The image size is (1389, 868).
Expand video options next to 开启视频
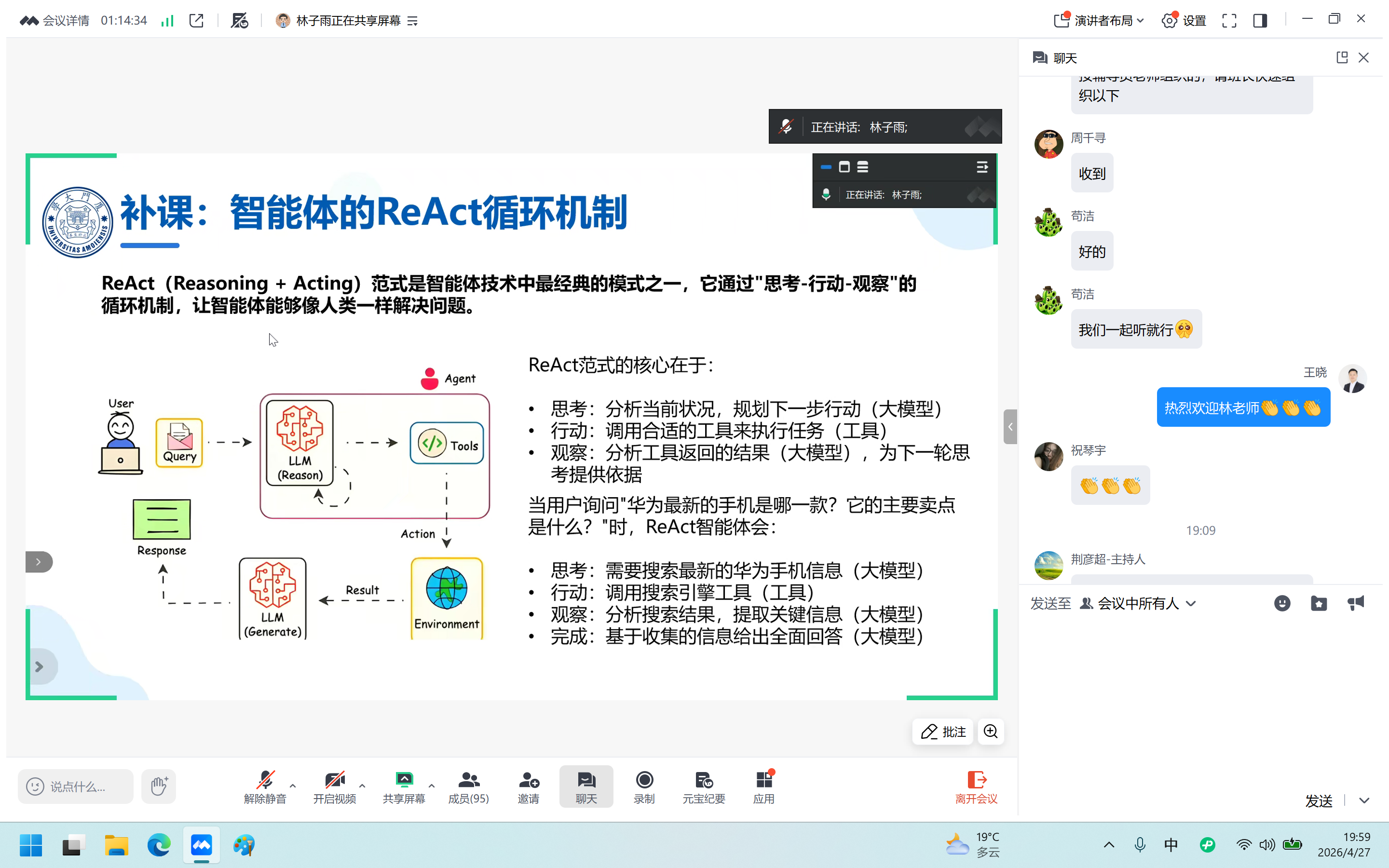pyautogui.click(x=362, y=786)
